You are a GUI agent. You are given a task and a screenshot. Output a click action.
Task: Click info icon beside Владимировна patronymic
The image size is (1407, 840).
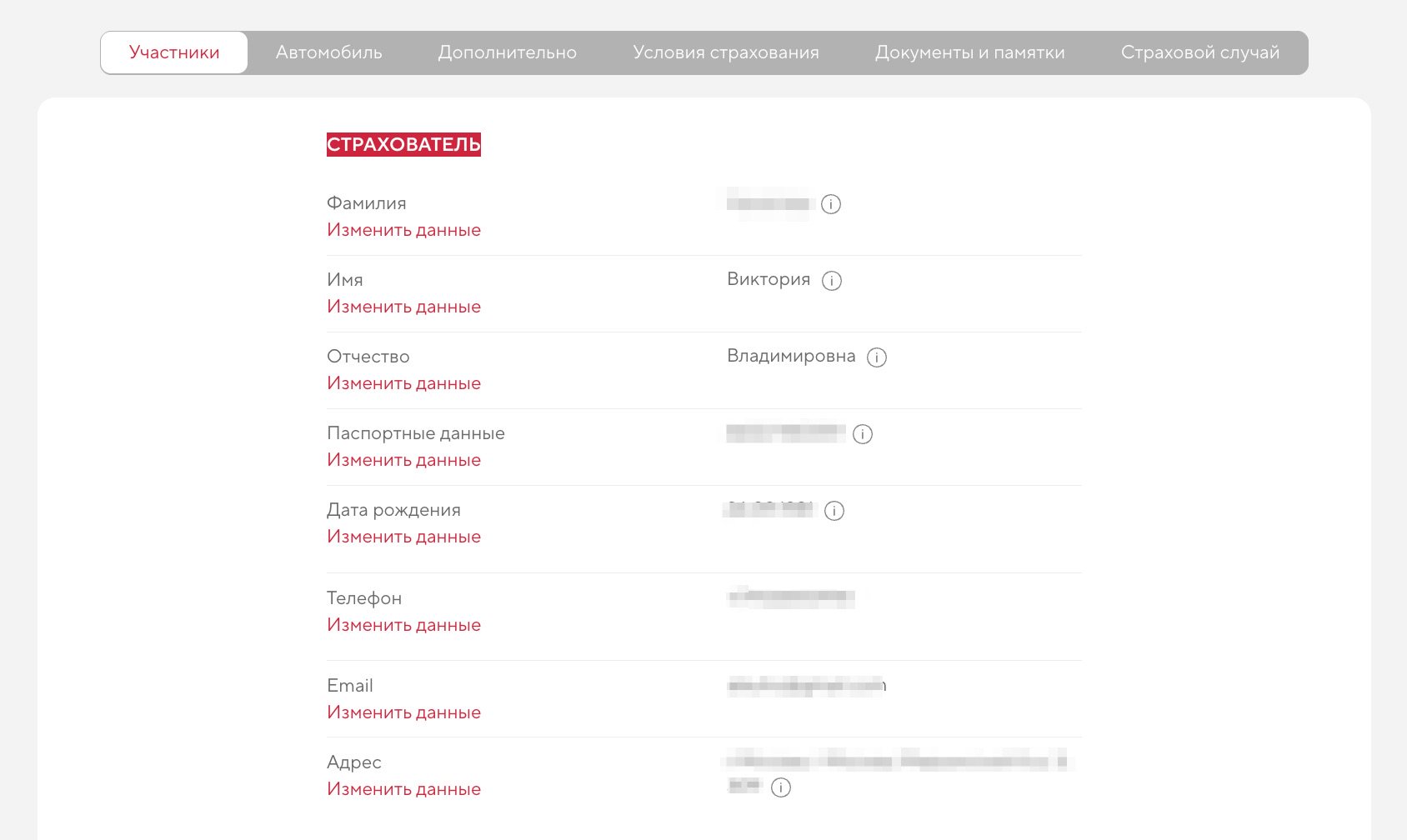click(877, 357)
